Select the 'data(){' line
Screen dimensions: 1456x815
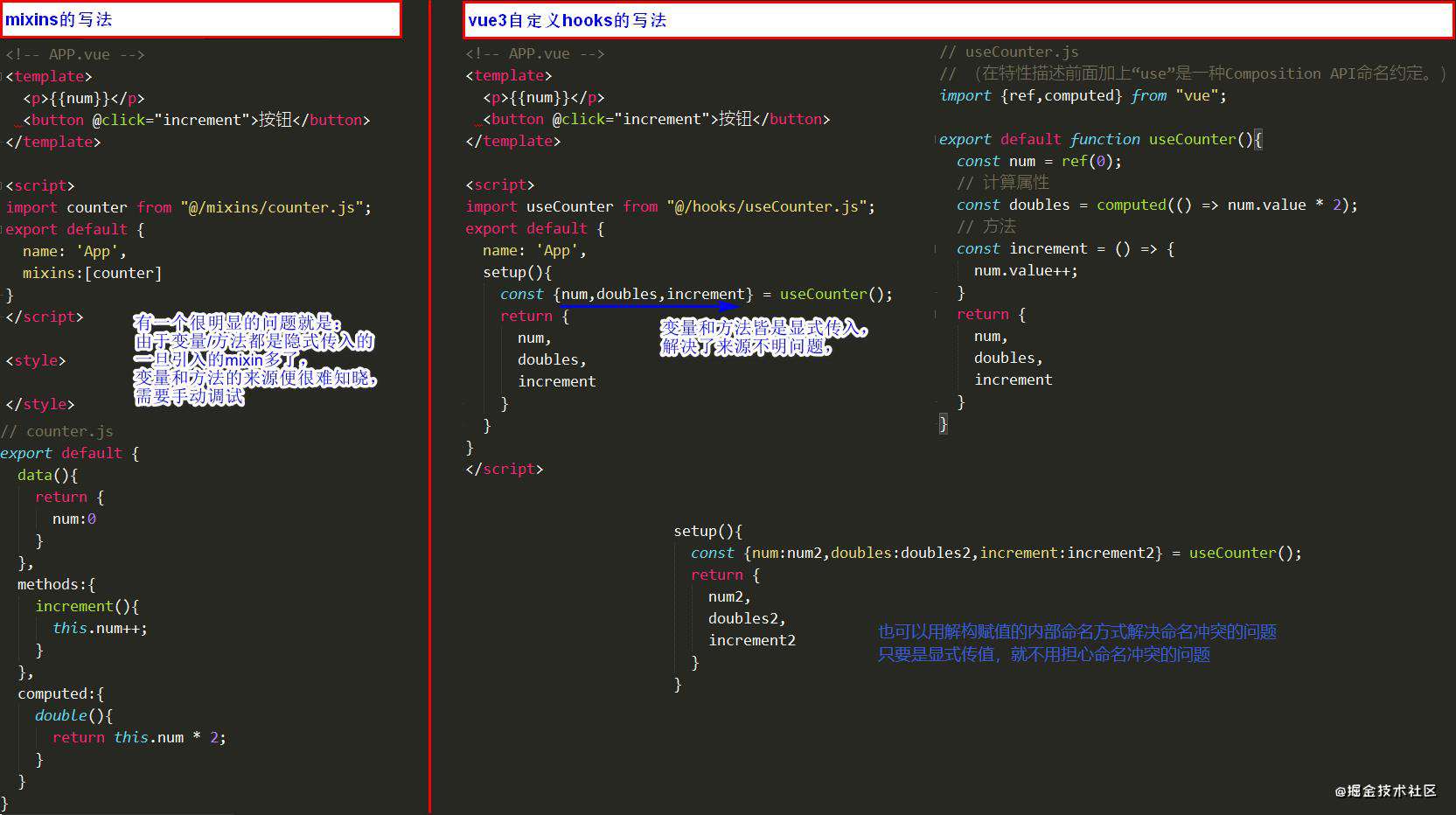(x=48, y=475)
